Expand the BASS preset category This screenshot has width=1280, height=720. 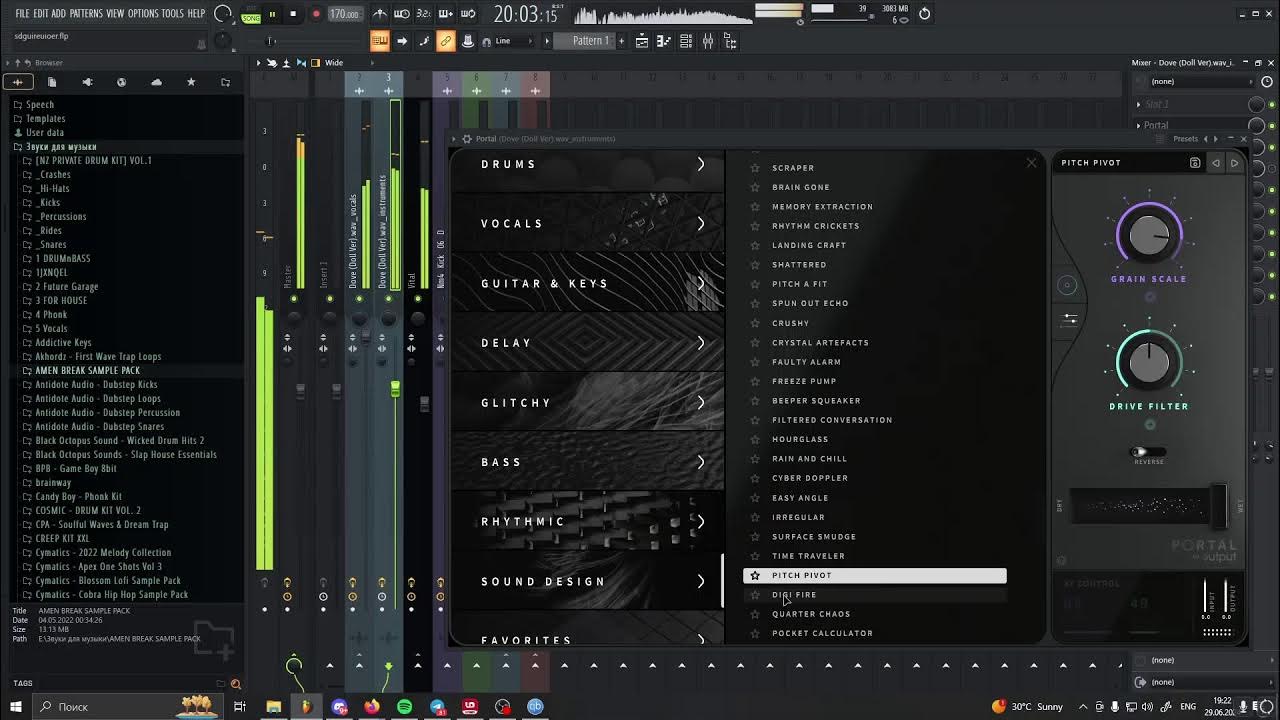588,462
